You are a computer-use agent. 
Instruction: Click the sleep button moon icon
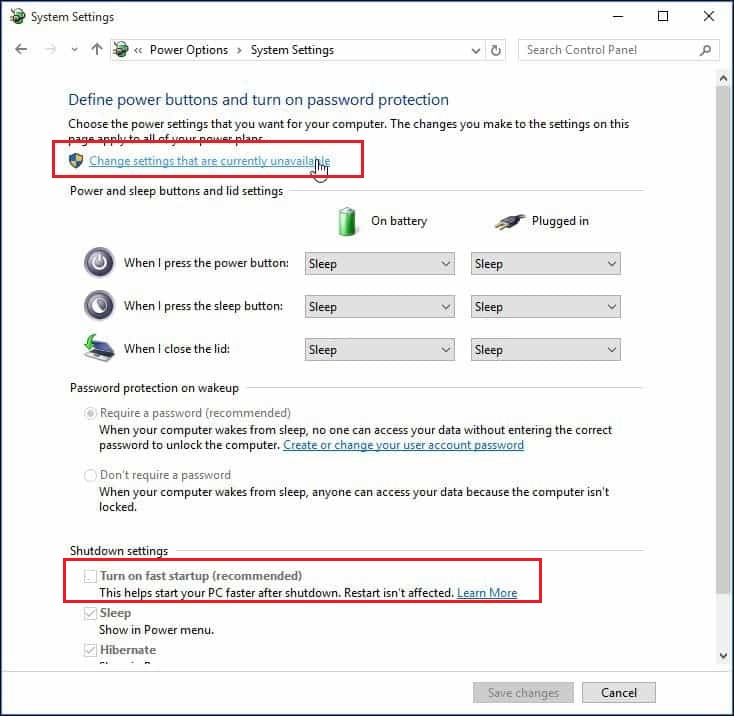coord(99,306)
